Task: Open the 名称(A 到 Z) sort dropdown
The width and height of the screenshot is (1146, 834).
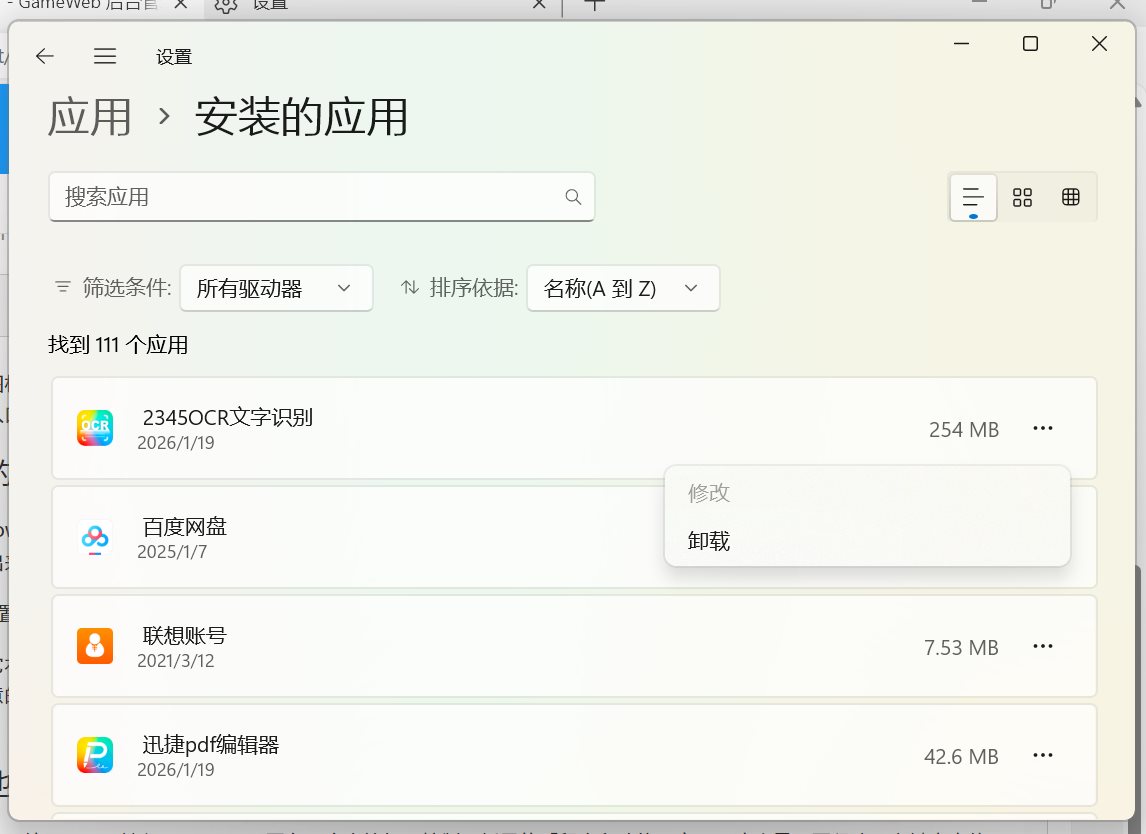Action: [623, 288]
